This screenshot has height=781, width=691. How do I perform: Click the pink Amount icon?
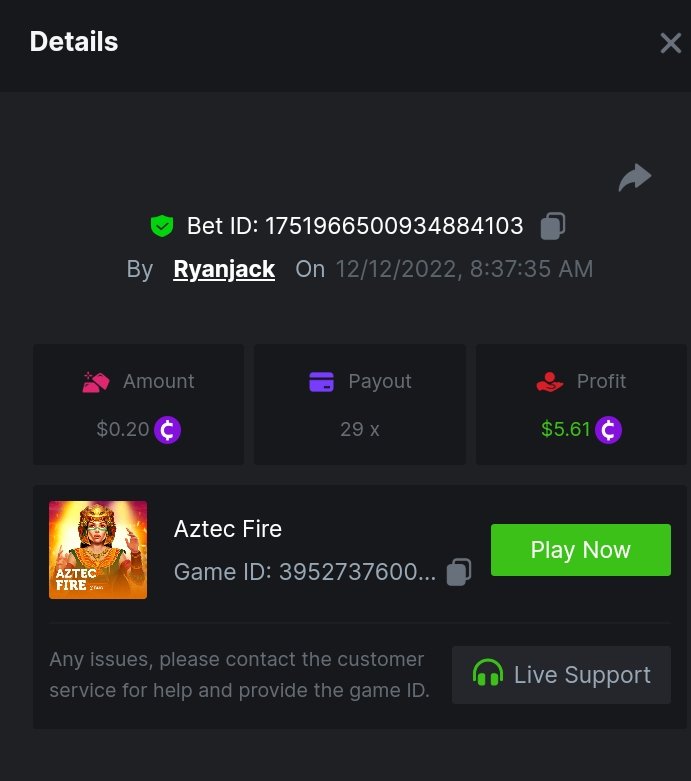tap(96, 381)
